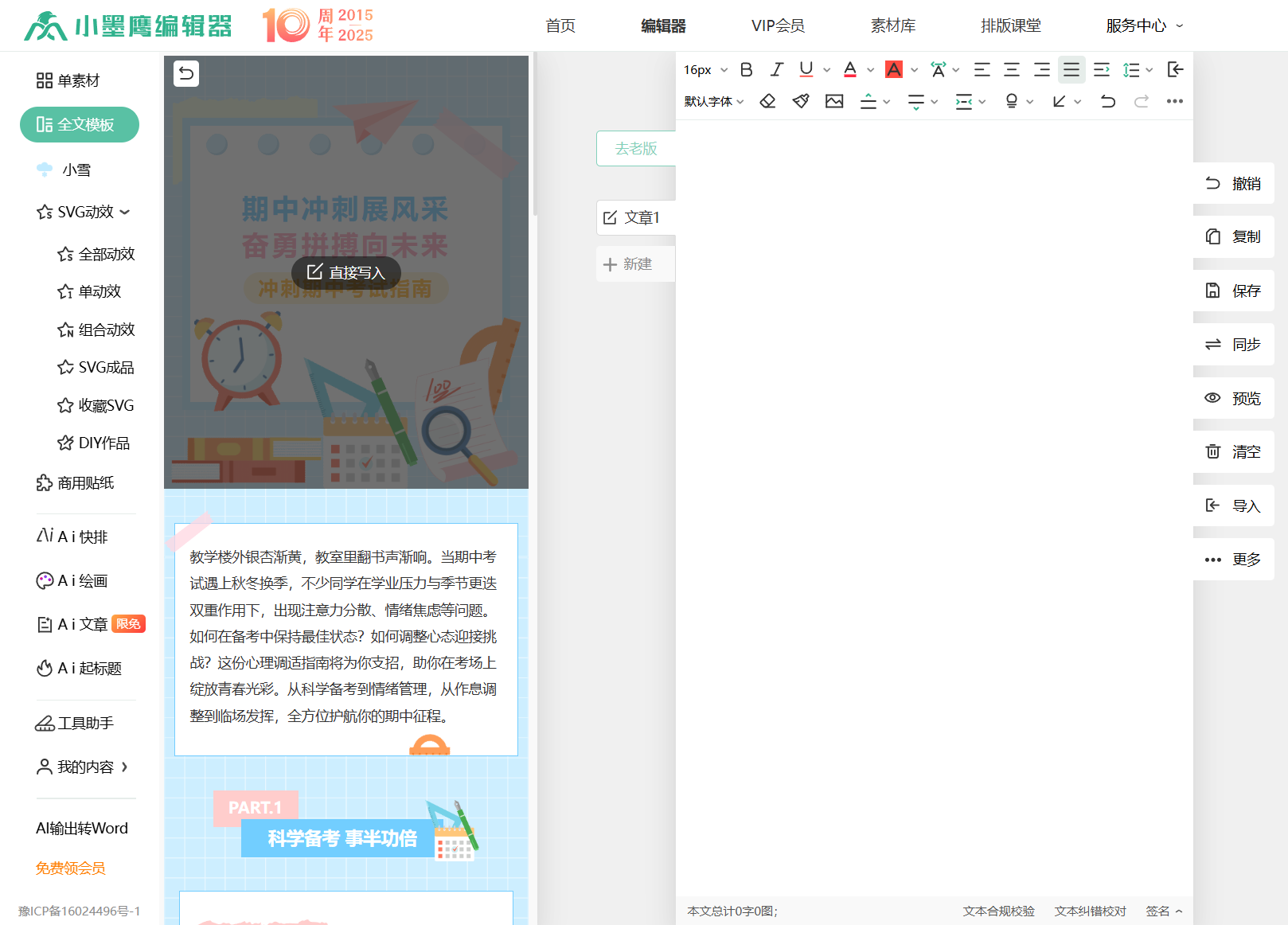
Task: Select the 文章1 article entry
Action: pyautogui.click(x=635, y=217)
